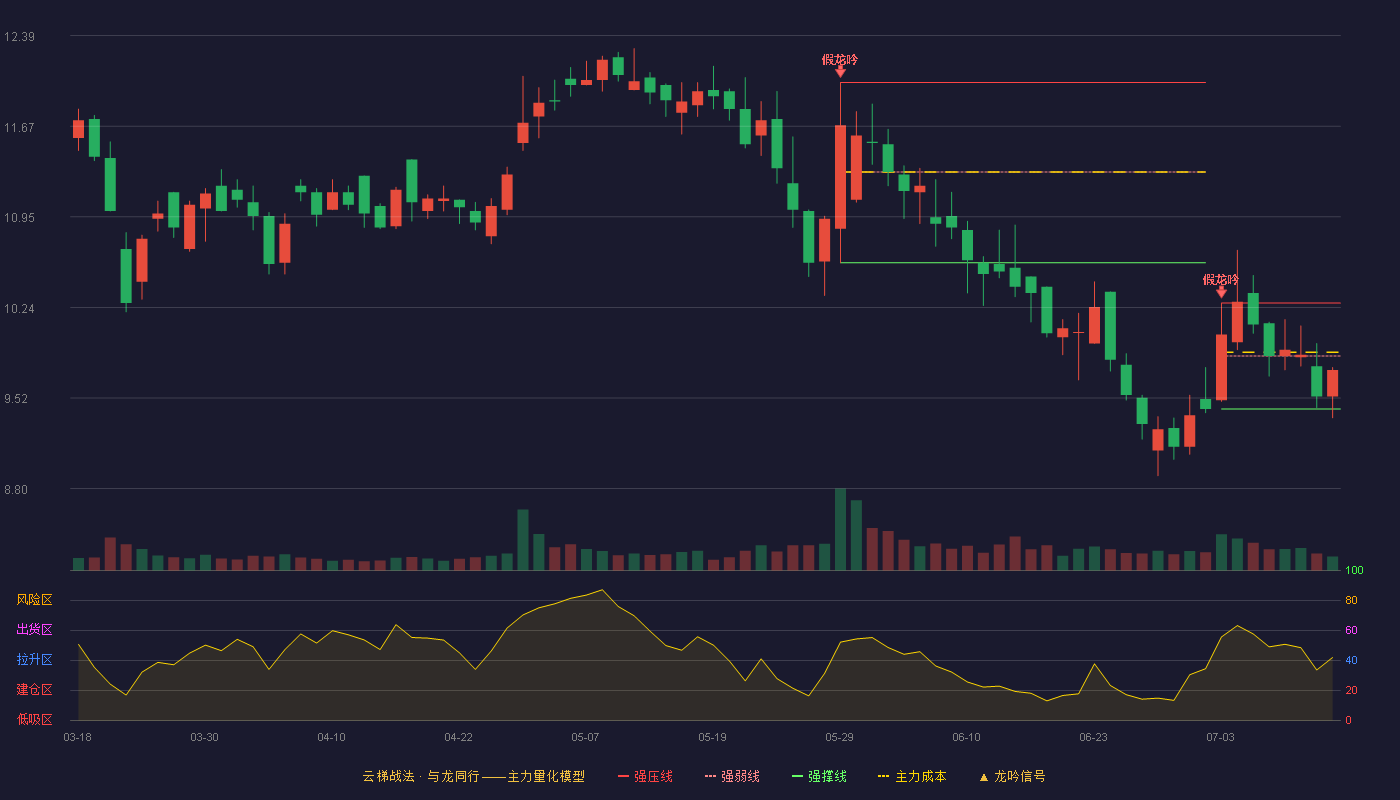Toggle the 强压线 legend item
Screen dimensions: 1400x800
(645, 776)
